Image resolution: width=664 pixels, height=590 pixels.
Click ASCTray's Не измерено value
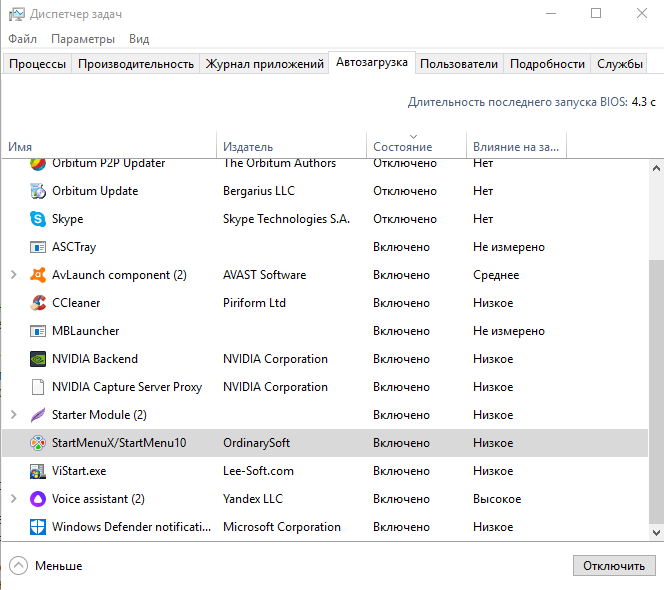[x=509, y=247]
